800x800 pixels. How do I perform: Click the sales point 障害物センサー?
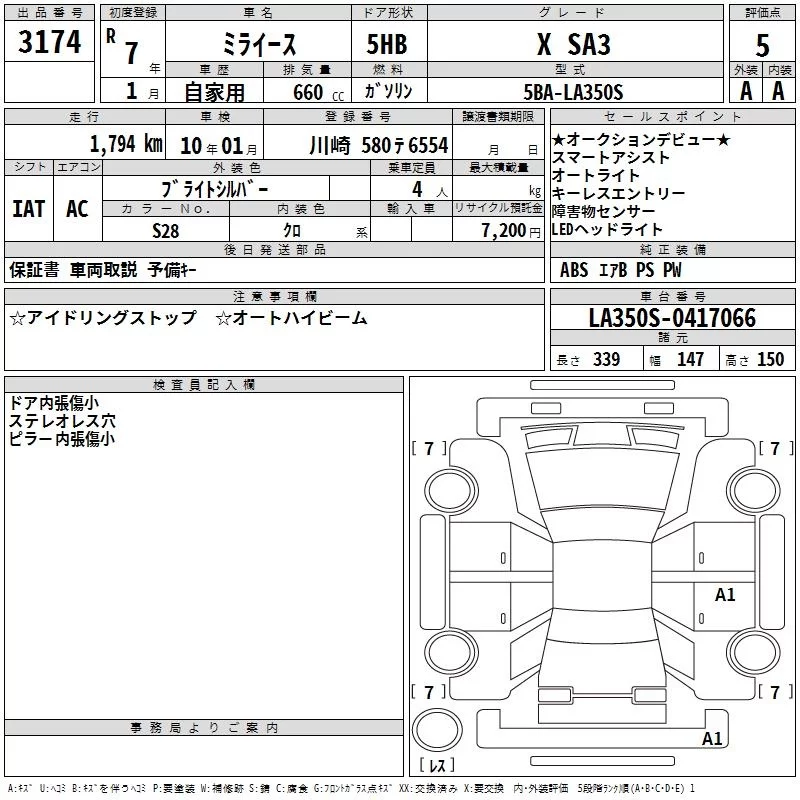[603, 211]
